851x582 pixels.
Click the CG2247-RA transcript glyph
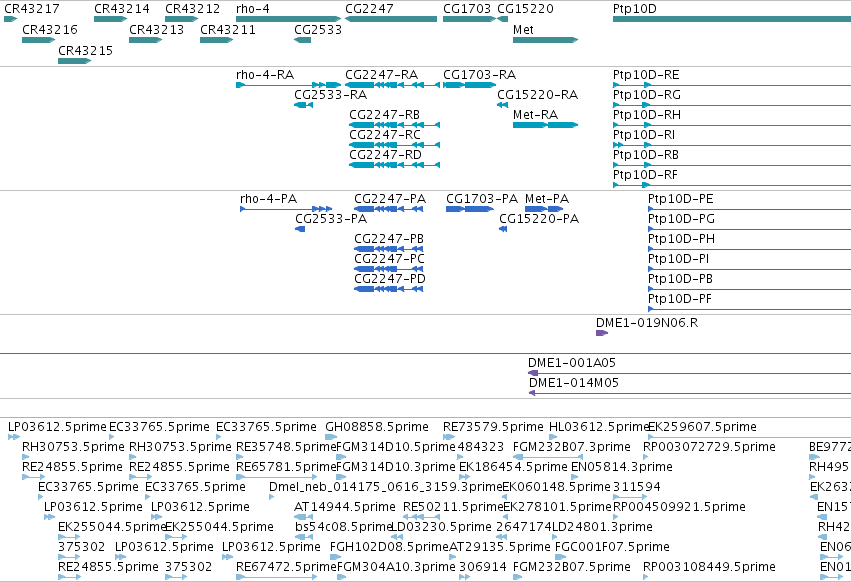pos(392,85)
